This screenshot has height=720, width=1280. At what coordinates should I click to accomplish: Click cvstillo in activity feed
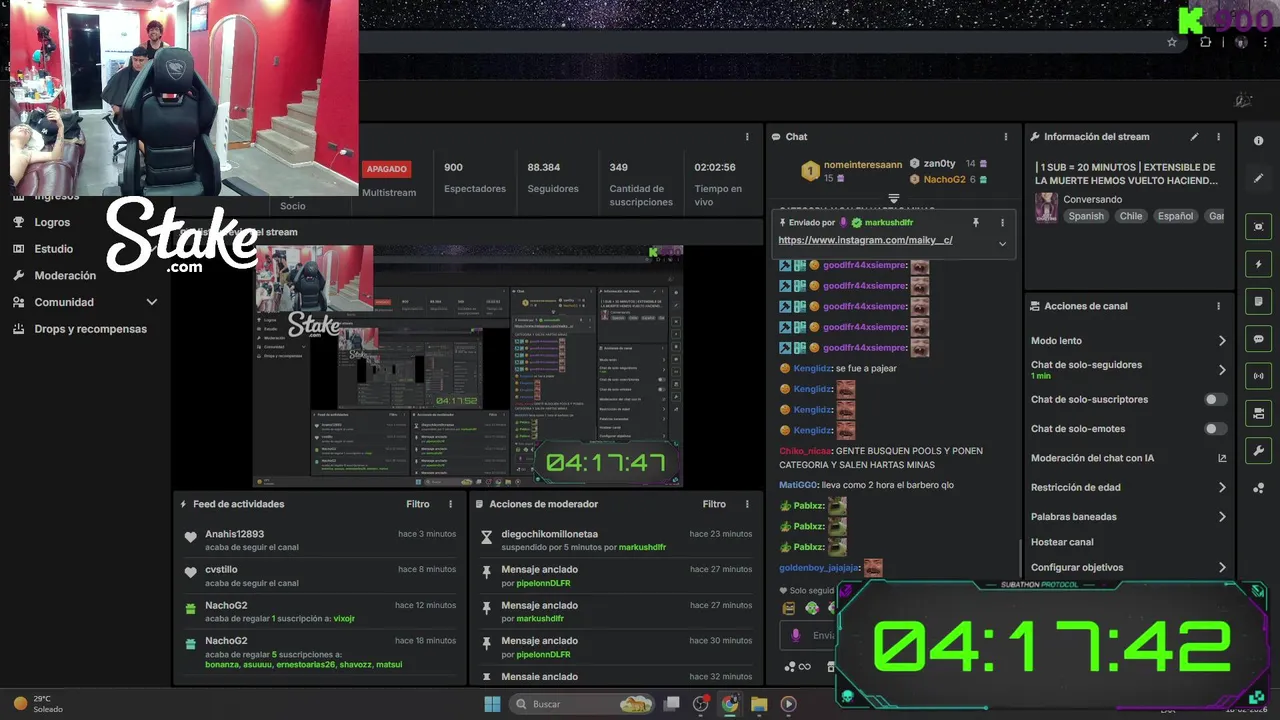[221, 570]
